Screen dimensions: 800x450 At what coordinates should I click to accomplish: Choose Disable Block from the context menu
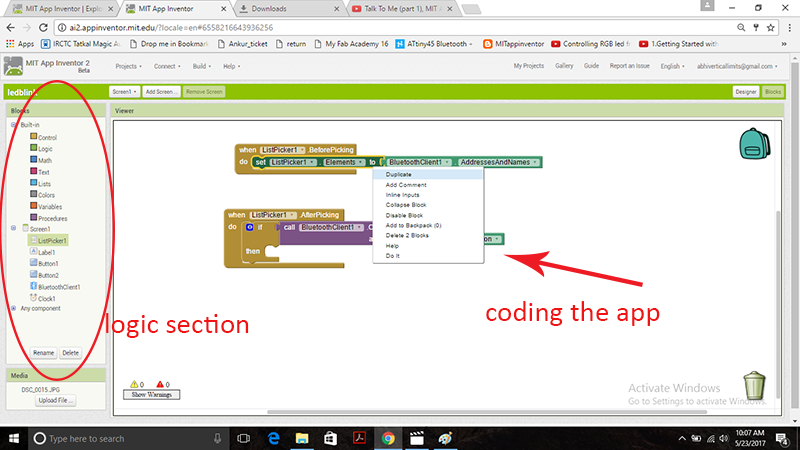pos(428,215)
